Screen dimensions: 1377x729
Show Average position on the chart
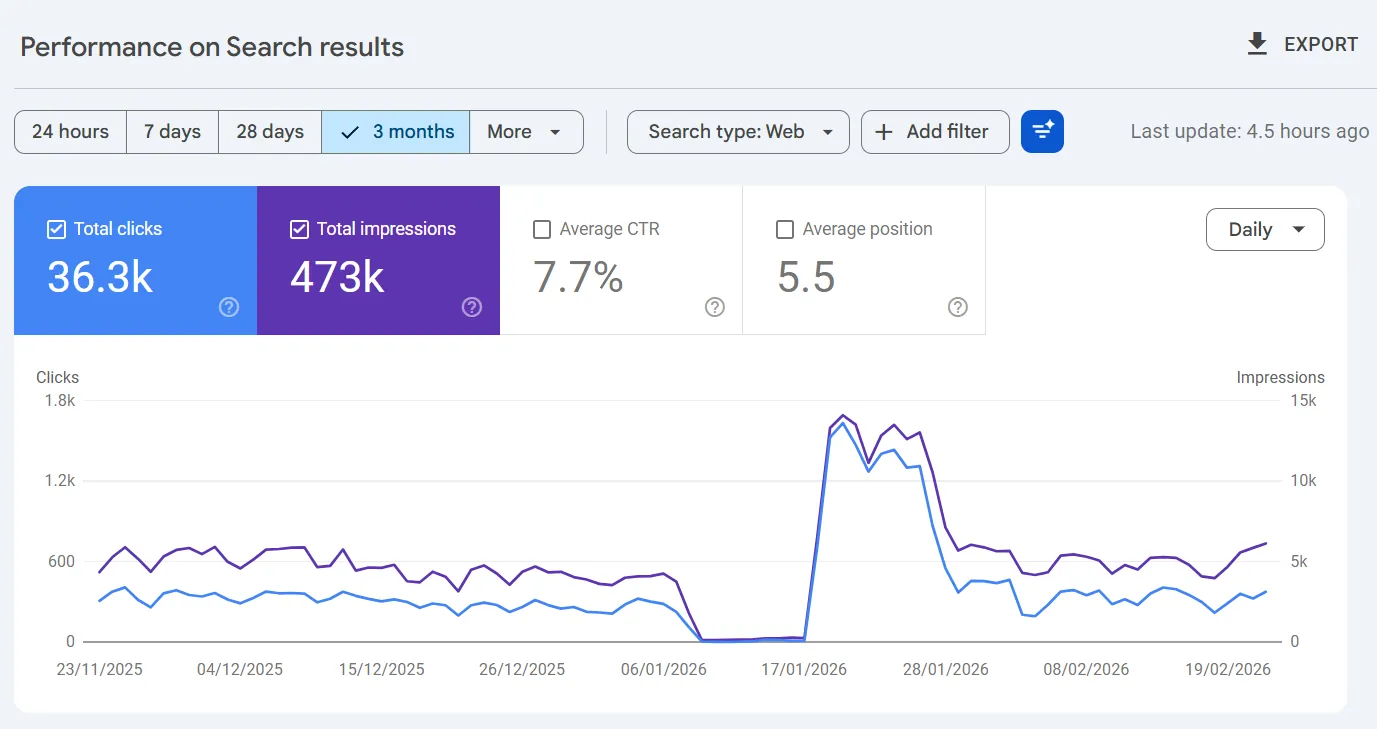click(785, 229)
